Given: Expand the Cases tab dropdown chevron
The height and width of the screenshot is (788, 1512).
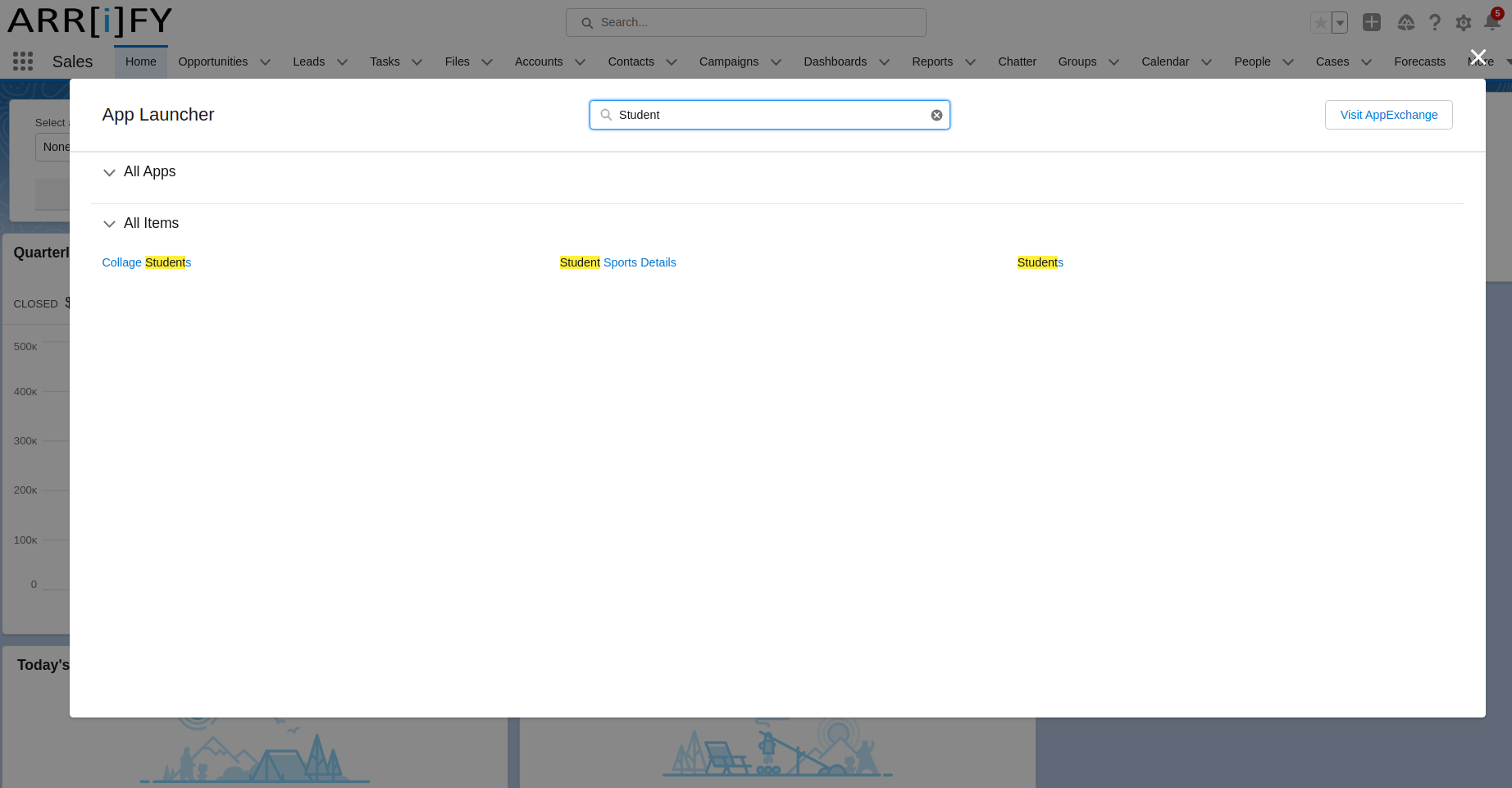Looking at the screenshot, I should coord(1366,62).
